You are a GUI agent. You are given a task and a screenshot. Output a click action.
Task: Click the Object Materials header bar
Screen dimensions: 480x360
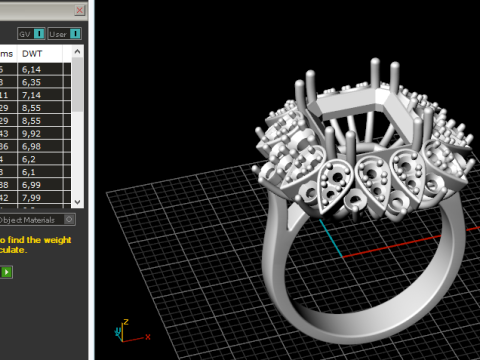[x=37, y=220]
